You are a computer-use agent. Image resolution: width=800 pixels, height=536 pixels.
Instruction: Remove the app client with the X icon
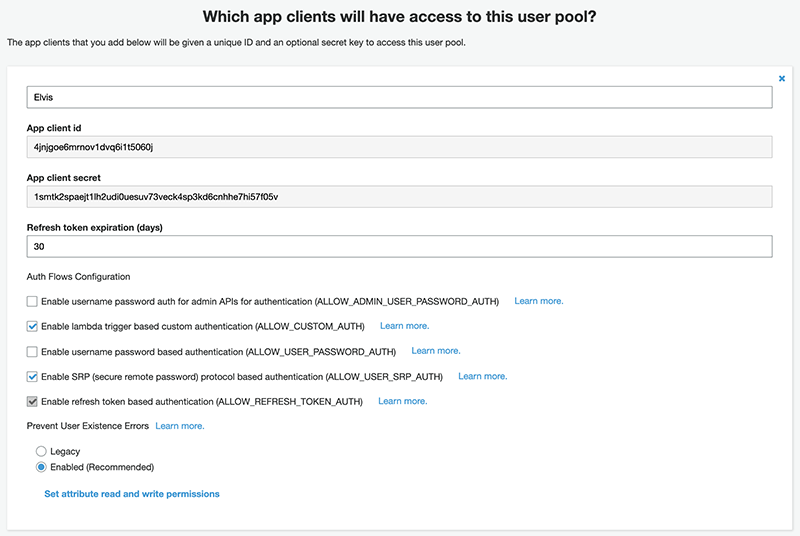(x=782, y=79)
